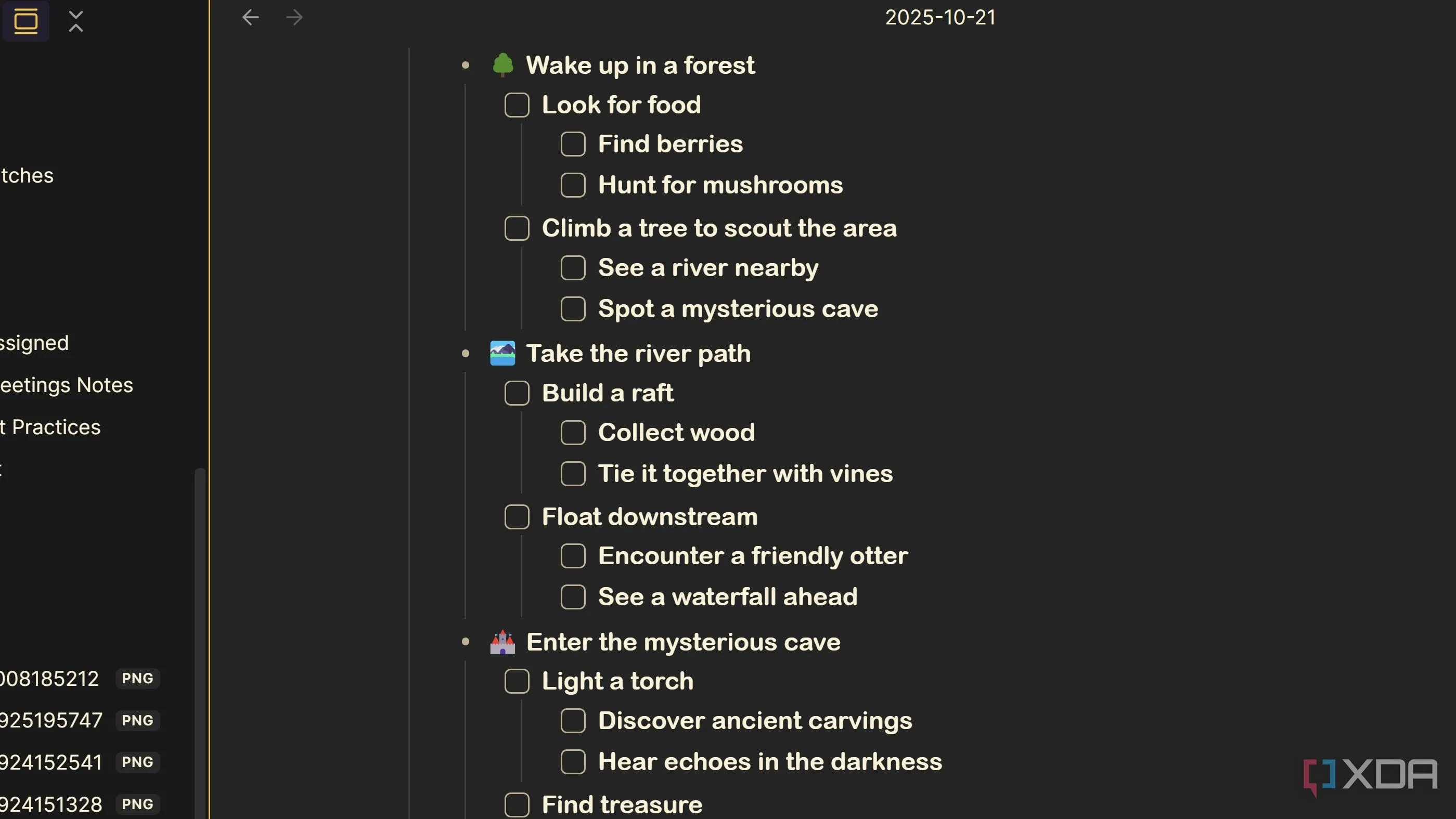The width and height of the screenshot is (1456, 819).
Task: Open the PNG file ending in 925195747
Action: (52, 721)
